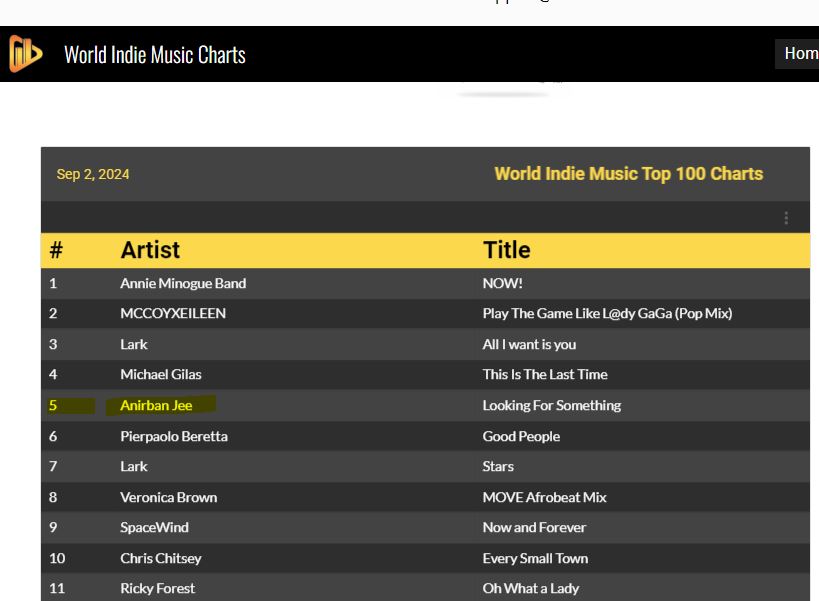Open the song Looking For Something
819x601 pixels.
552,406
